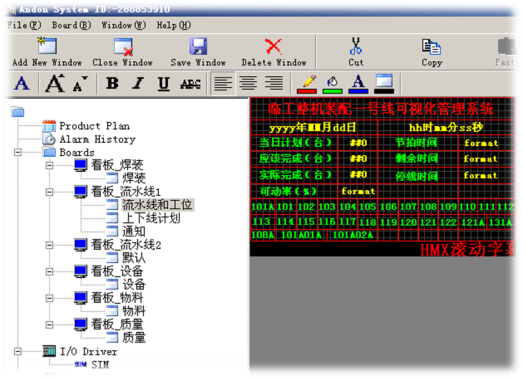Collapse the Boards folder node
This screenshot has height=379, width=523.
point(18,152)
